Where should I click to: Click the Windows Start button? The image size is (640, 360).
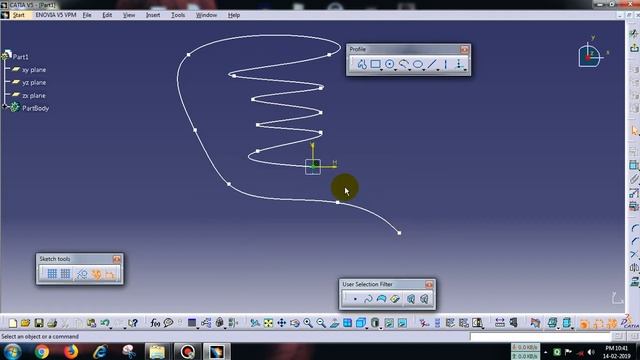coord(12,351)
